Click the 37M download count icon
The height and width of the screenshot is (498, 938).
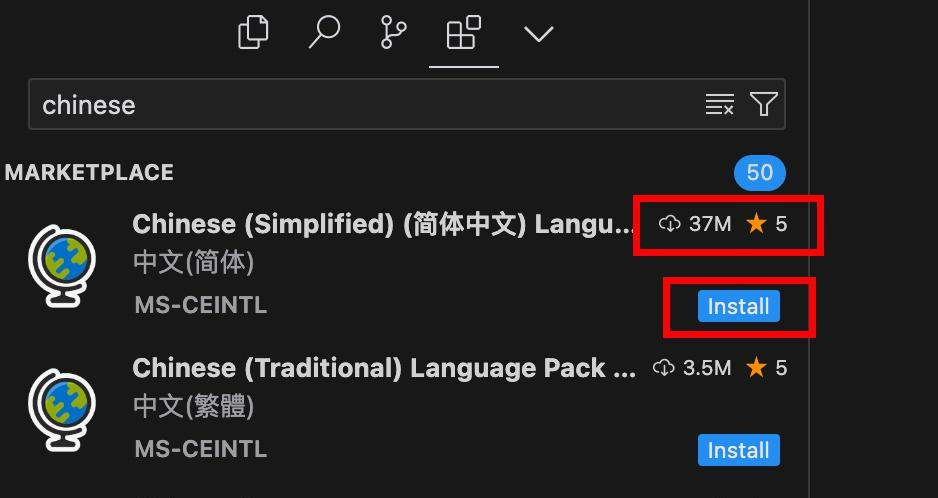tap(669, 224)
